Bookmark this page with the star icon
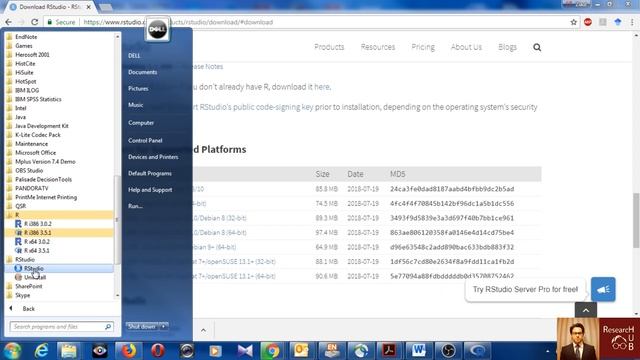The width and height of the screenshot is (640, 360). coord(573,22)
